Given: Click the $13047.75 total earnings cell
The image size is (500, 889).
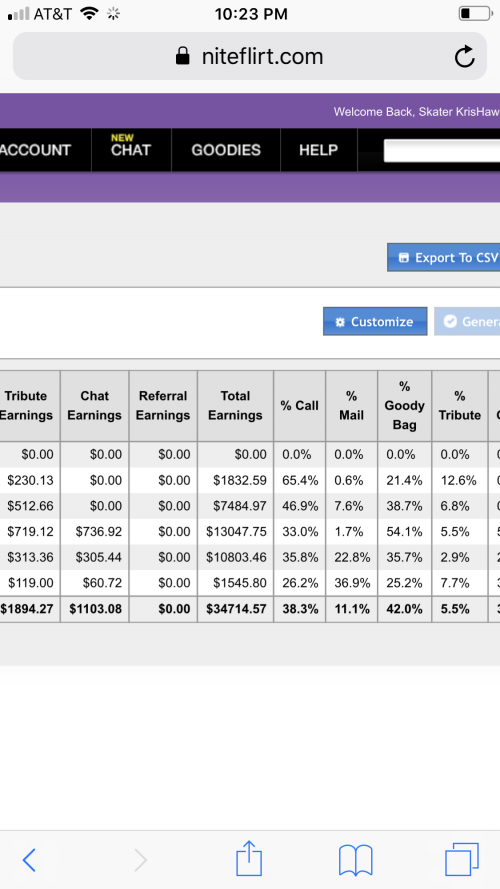Looking at the screenshot, I should click(235, 532).
